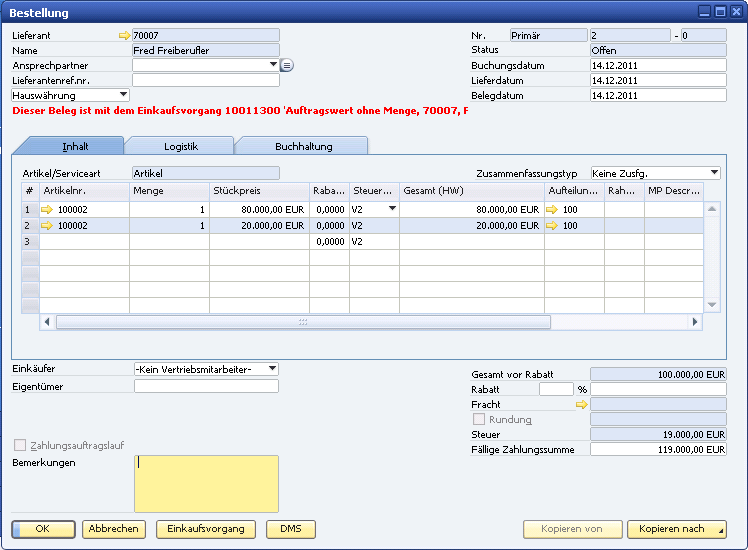The width and height of the screenshot is (748, 550).
Task: Open the Zusammenfassungstyp dropdown
Action: [x=714, y=173]
